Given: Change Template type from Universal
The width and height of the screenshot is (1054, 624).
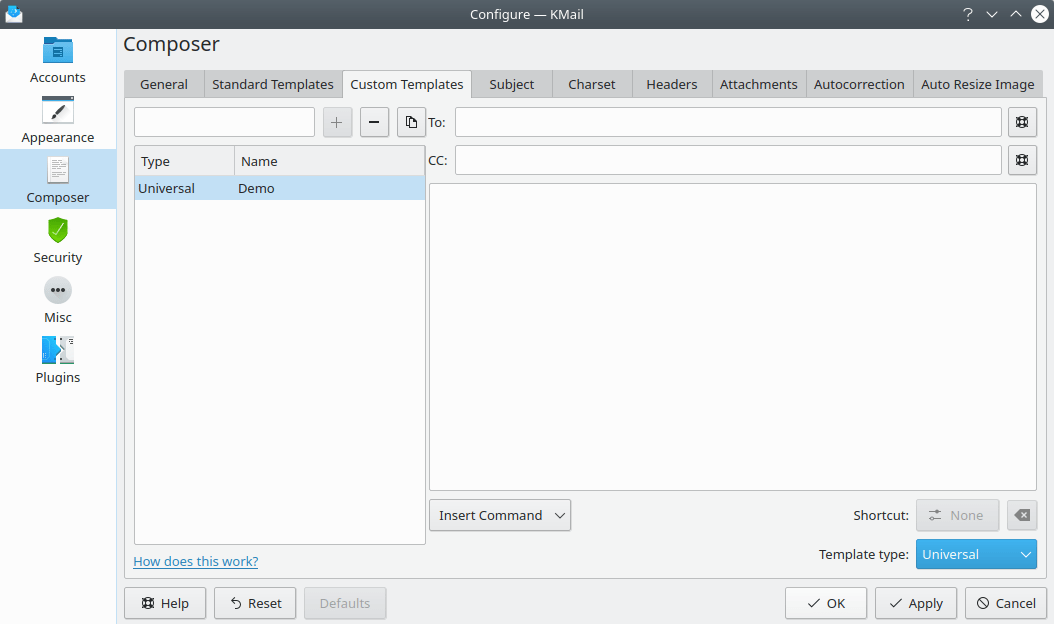Looking at the screenshot, I should pyautogui.click(x=976, y=553).
